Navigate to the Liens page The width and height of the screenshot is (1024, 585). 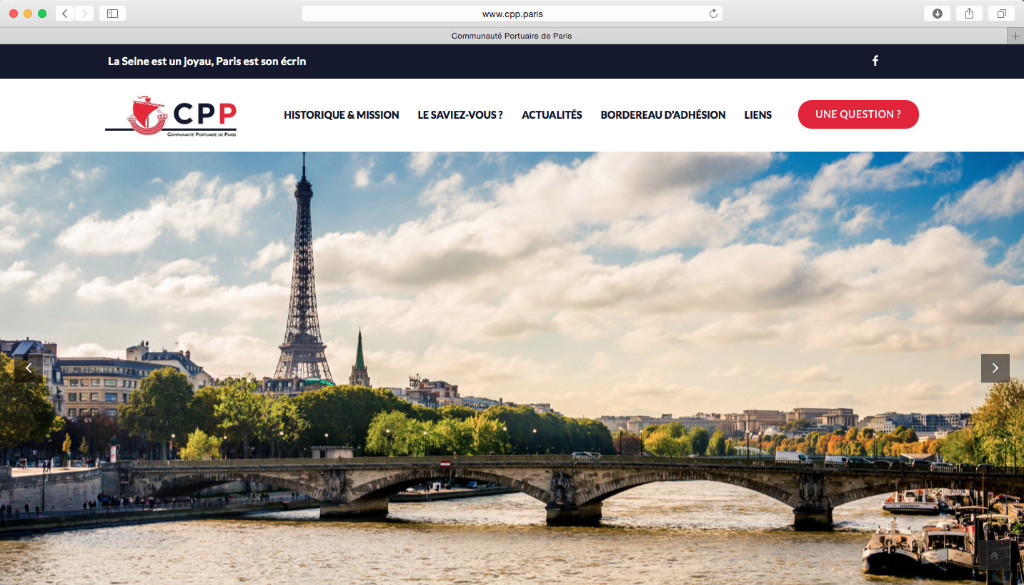[758, 115]
